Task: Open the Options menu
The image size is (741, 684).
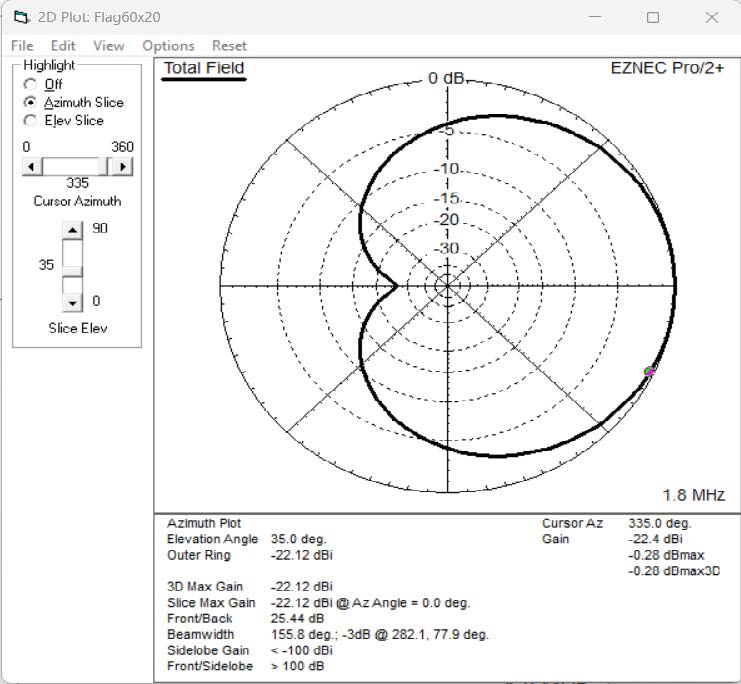Action: coord(168,45)
